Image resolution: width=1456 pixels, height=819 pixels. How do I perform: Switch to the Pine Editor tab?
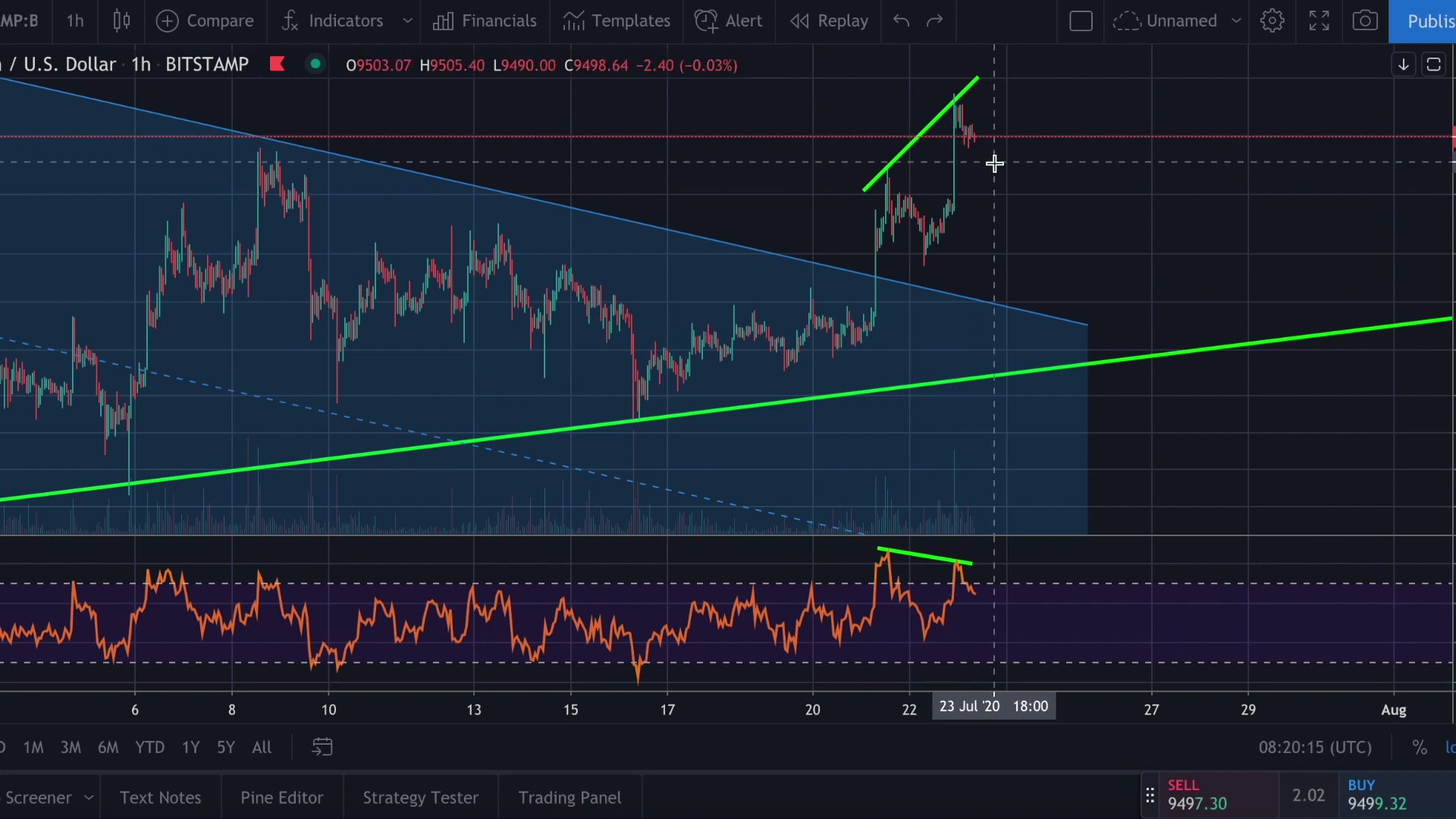coord(281,797)
